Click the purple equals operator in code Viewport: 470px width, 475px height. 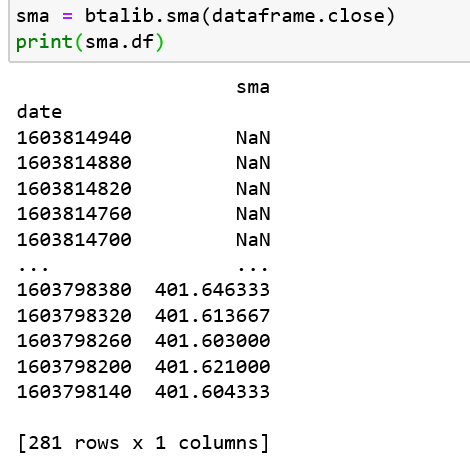point(67,16)
